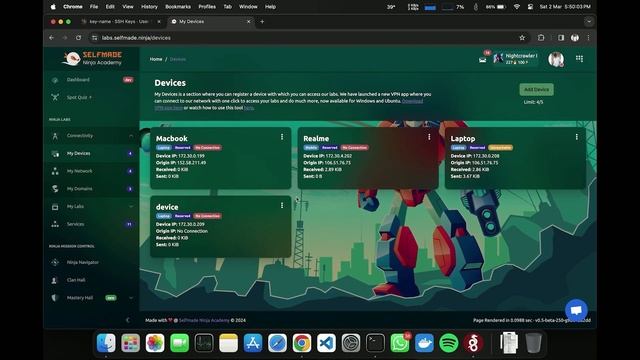
Task: Open the tab search dropdown arrow
Action: (x=589, y=22)
